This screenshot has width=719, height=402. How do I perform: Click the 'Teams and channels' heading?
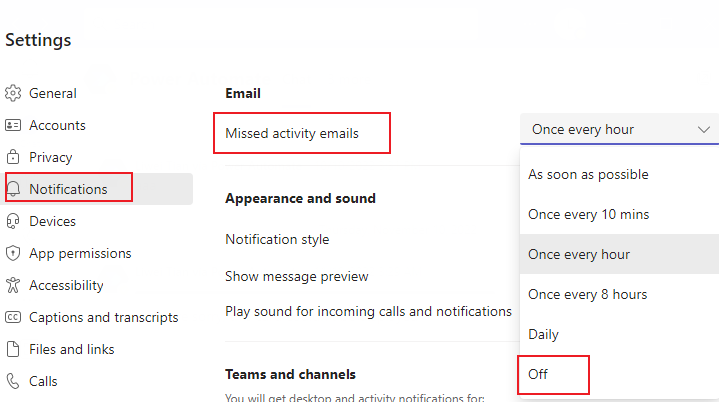290,374
